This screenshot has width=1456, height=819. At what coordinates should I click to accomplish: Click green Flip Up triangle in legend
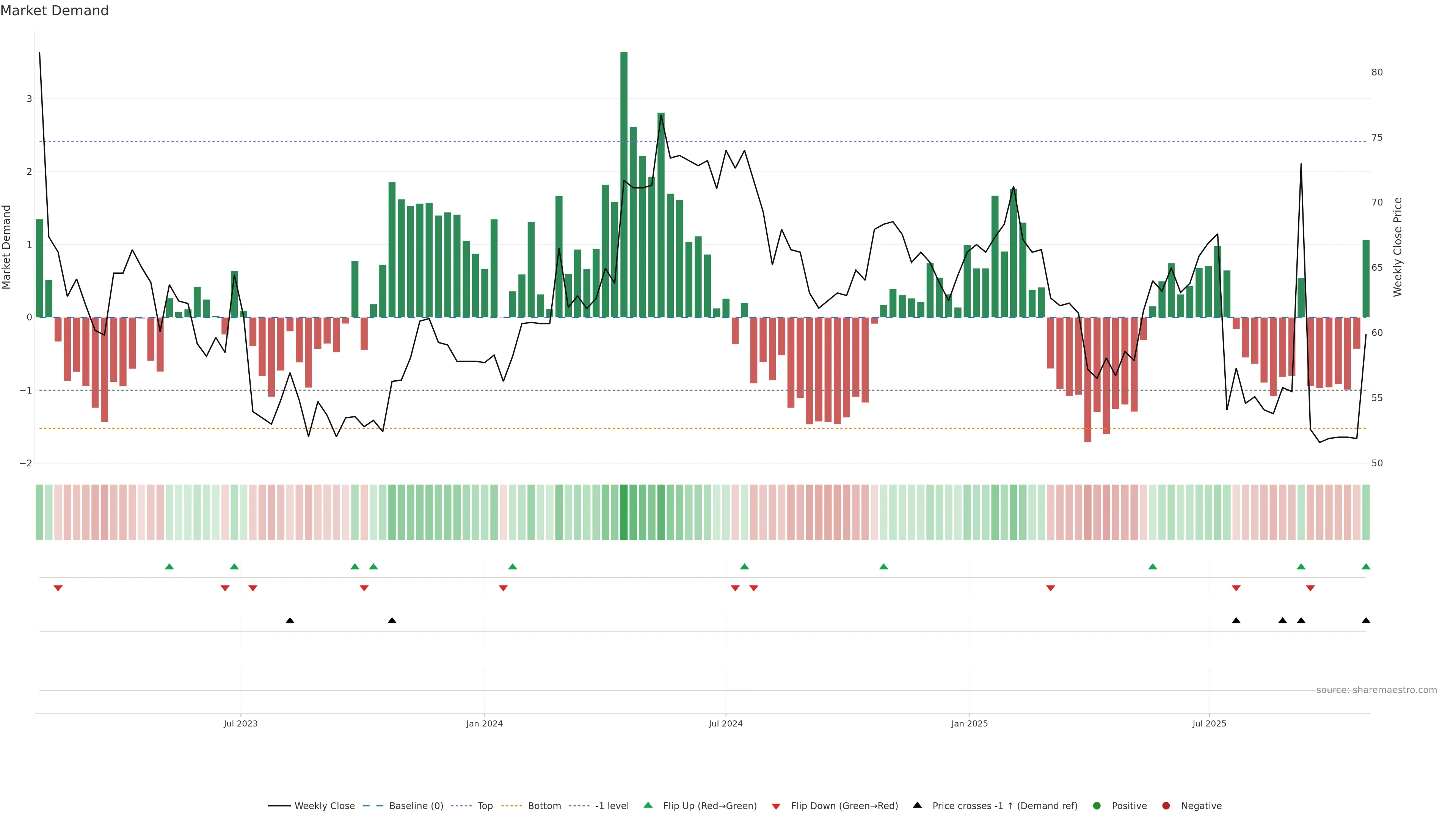(x=648, y=805)
